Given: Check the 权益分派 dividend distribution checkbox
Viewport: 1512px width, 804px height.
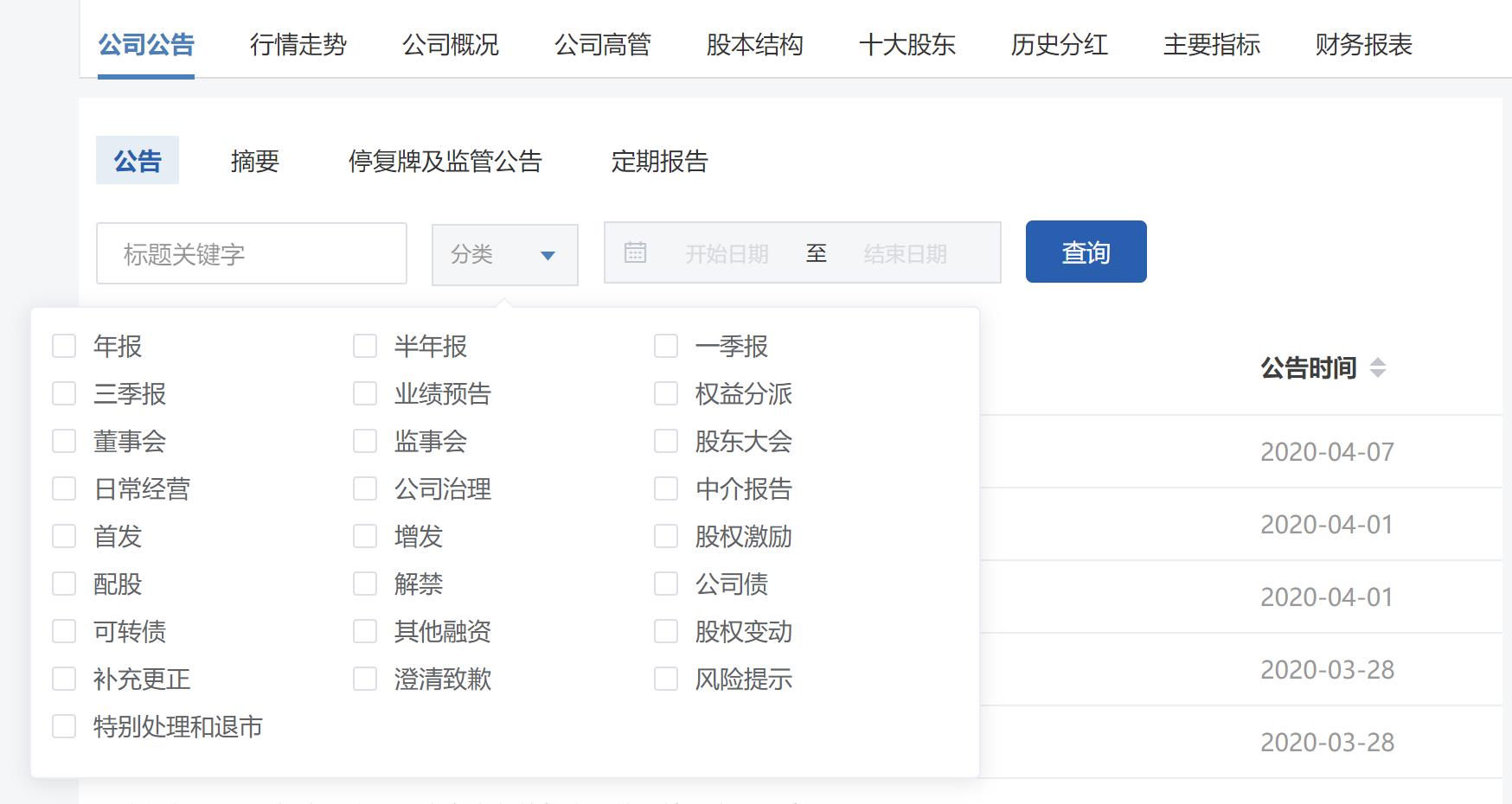Looking at the screenshot, I should 665,392.
